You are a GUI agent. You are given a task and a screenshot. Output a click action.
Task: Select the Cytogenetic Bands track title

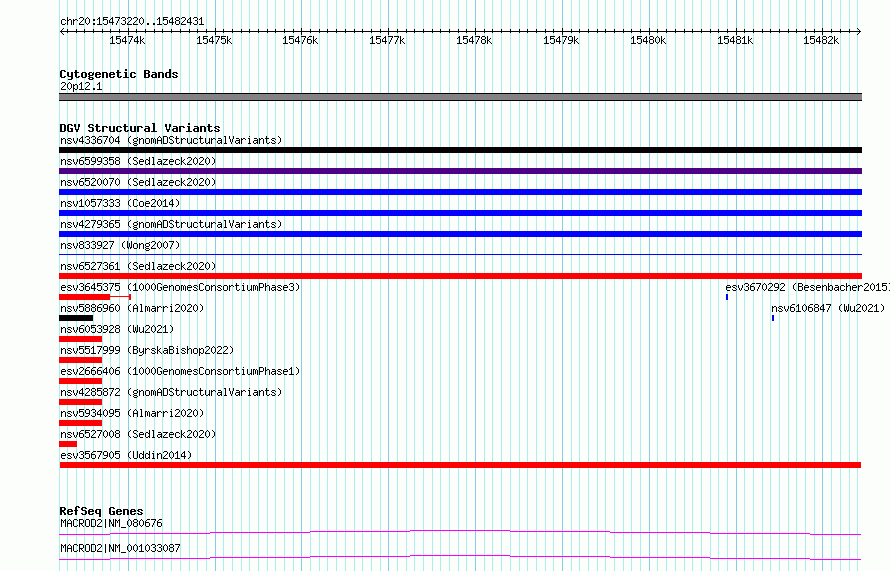pos(119,74)
